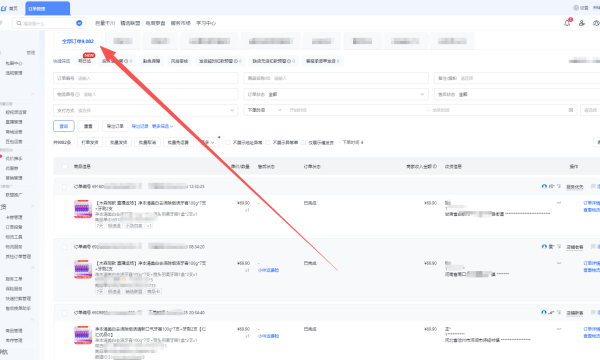This screenshot has width=600, height=360.
Task: Expand the second order's receiver info chevron
Action: 559,263
